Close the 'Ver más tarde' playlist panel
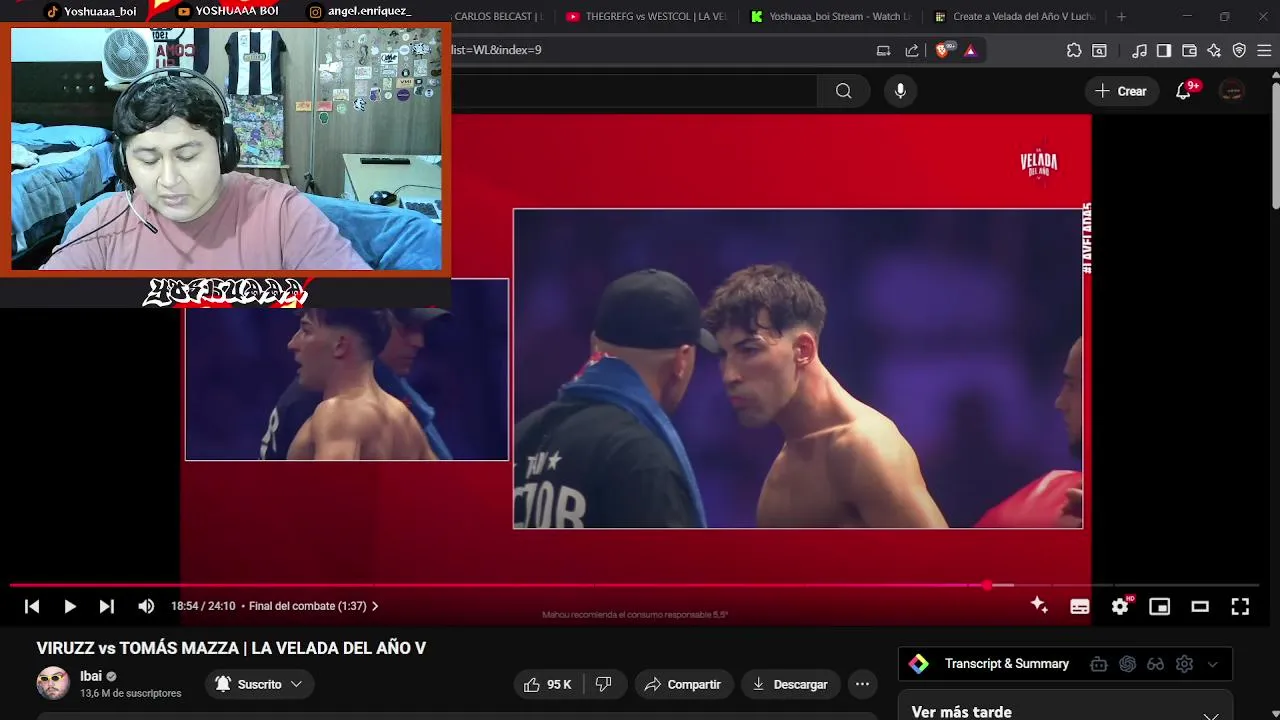 1210,715
